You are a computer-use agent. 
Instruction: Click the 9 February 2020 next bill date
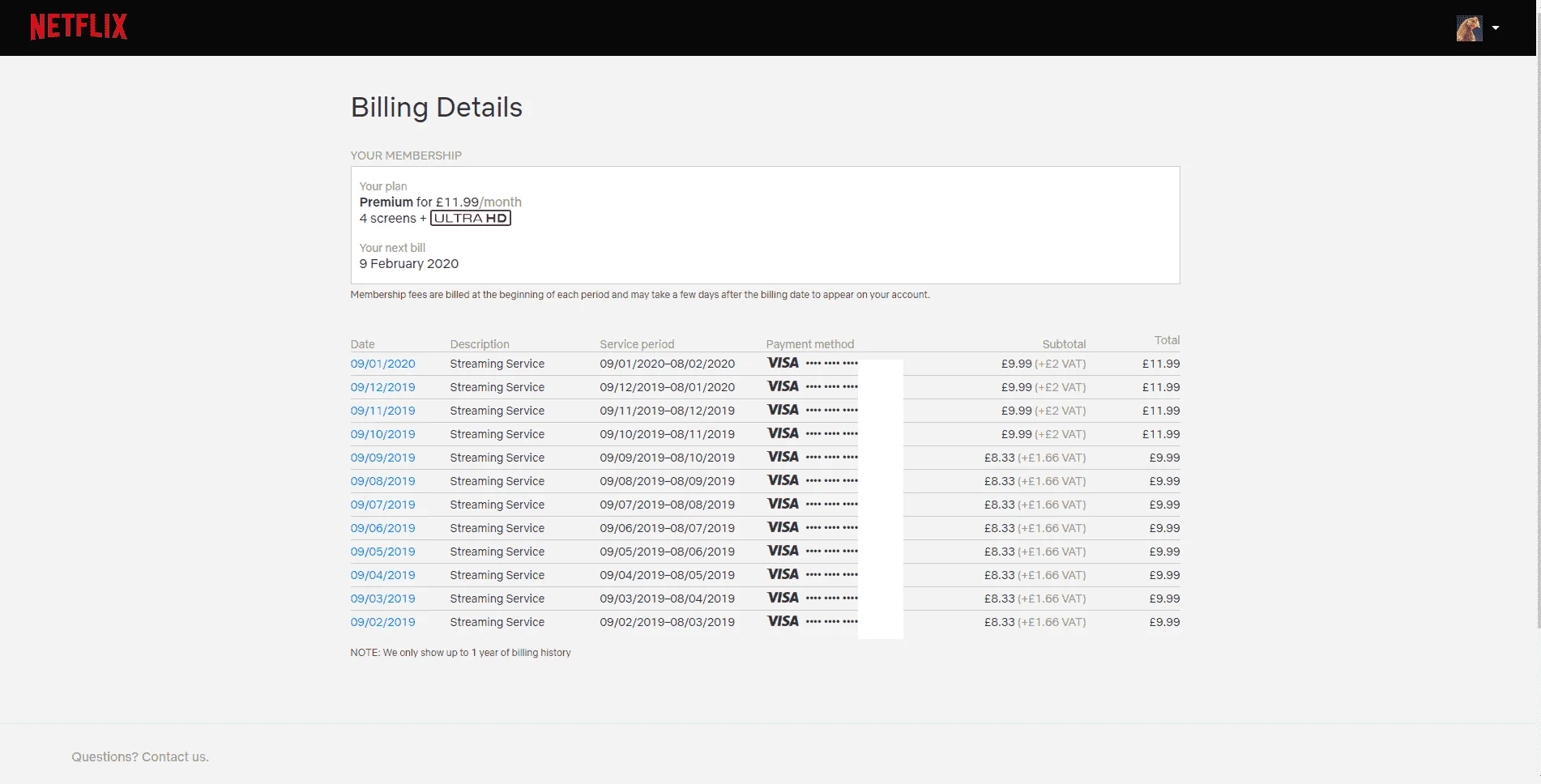pos(409,263)
